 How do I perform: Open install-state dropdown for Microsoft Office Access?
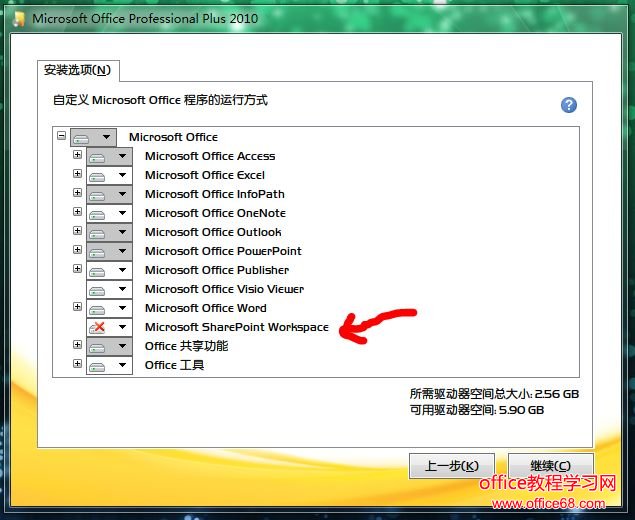[109, 156]
